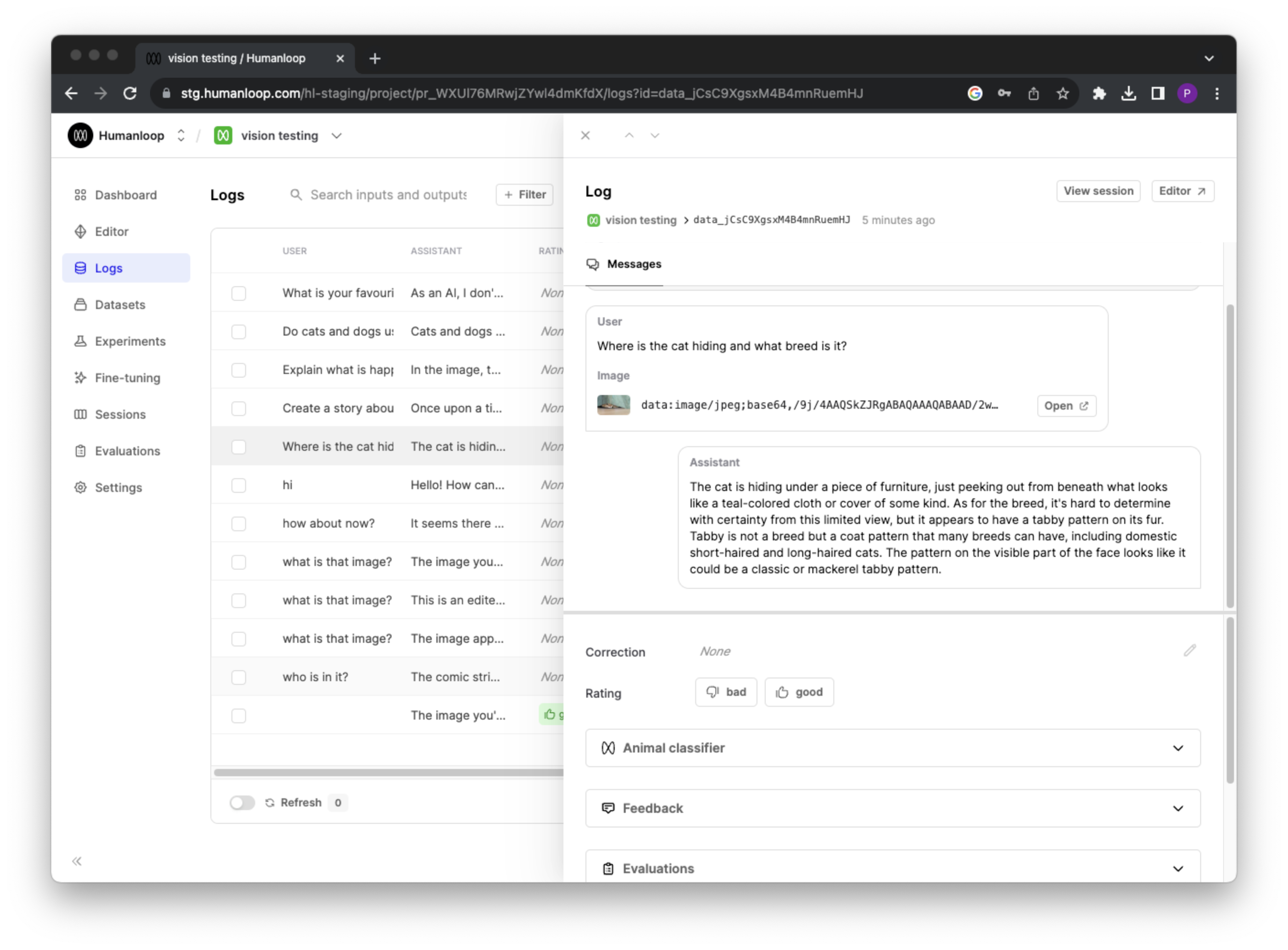The height and width of the screenshot is (950, 1288).
Task: Click the Humanloop logo icon
Action: pyautogui.click(x=80, y=136)
